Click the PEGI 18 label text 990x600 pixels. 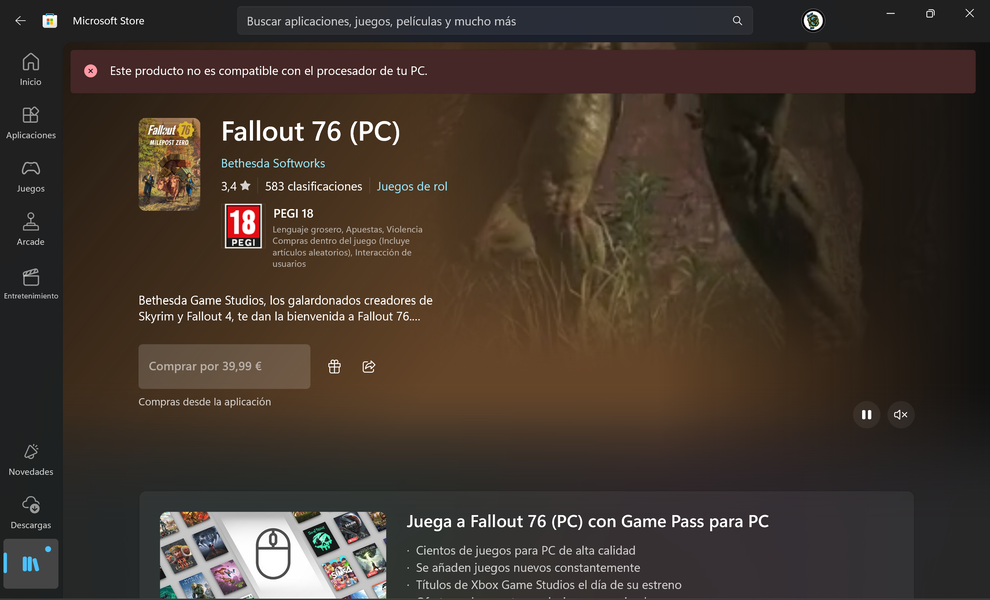tap(293, 213)
